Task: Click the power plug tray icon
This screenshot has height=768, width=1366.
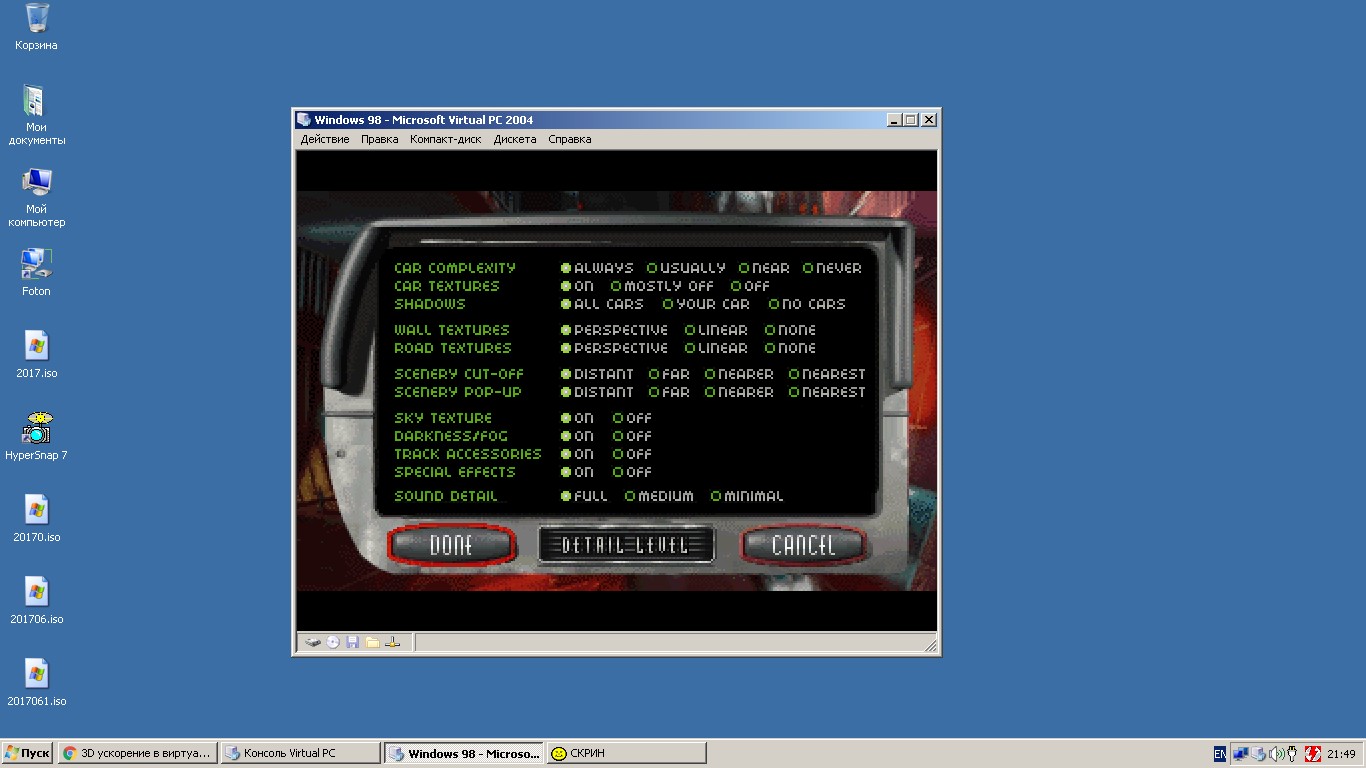Action: [1292, 754]
